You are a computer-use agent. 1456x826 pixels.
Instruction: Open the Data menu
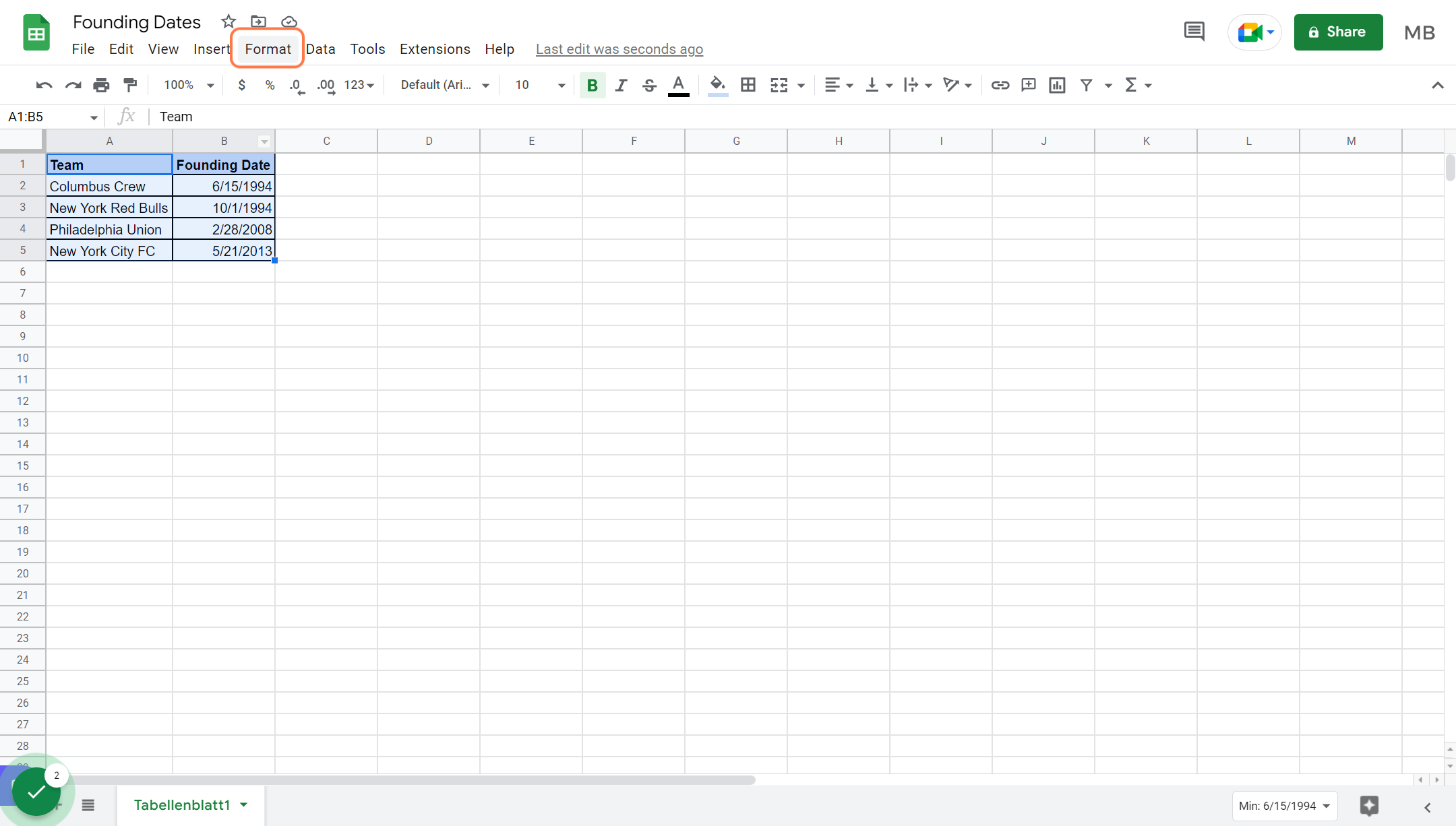320,49
